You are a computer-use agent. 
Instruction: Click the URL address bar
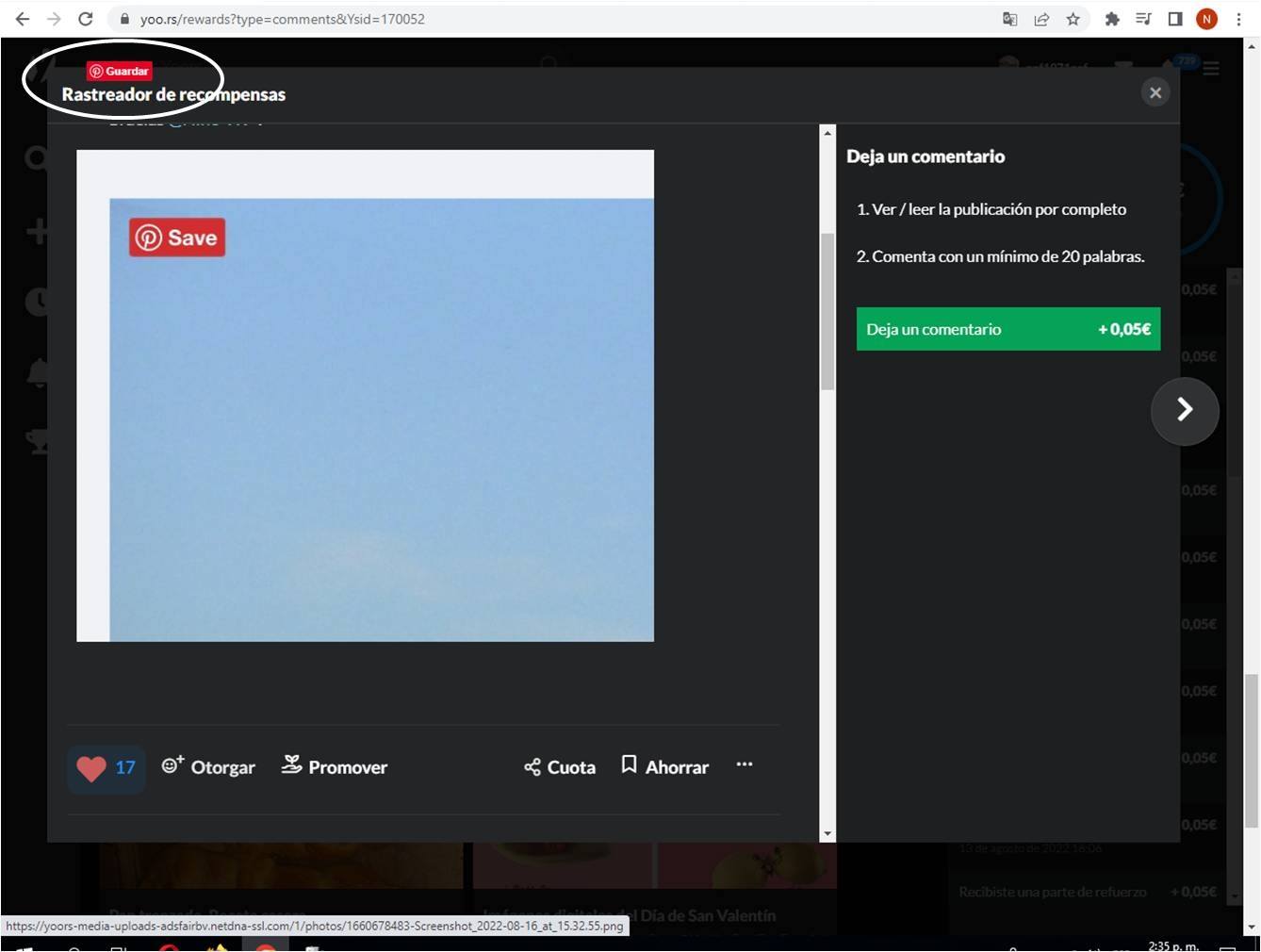click(565, 19)
